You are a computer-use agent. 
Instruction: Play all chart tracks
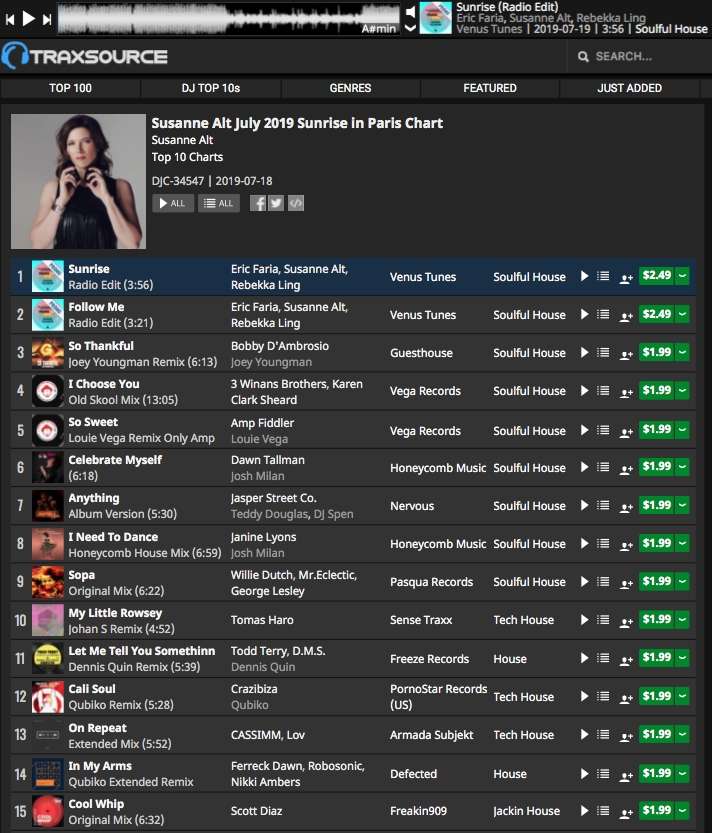click(173, 203)
